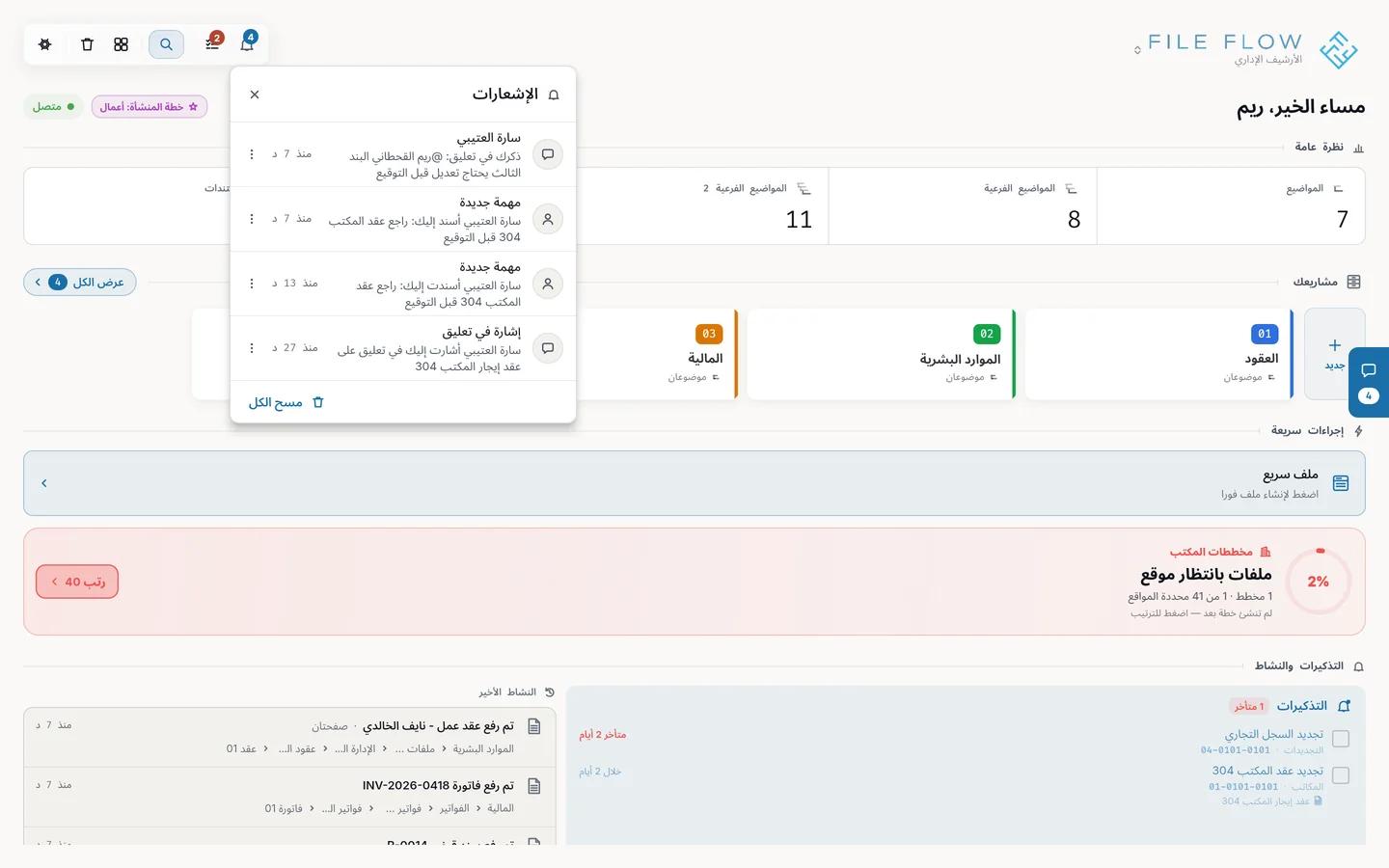Open options menu for the 13-minute-old مهمة جديدة notification
This screenshot has width=1389, height=868.
[252, 284]
